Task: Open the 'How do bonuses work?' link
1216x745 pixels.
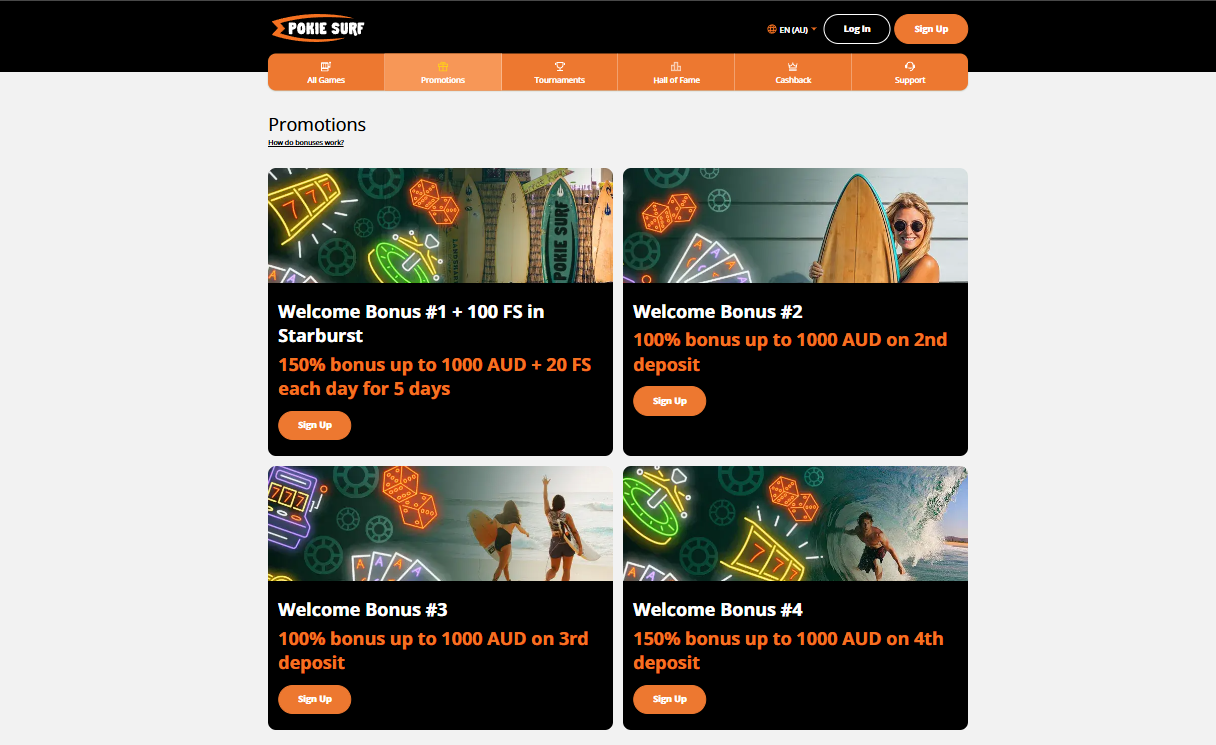Action: 306,143
